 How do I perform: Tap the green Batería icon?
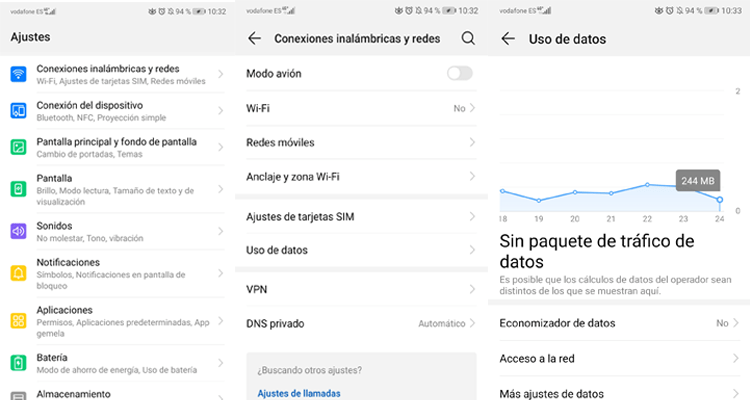pos(18,363)
